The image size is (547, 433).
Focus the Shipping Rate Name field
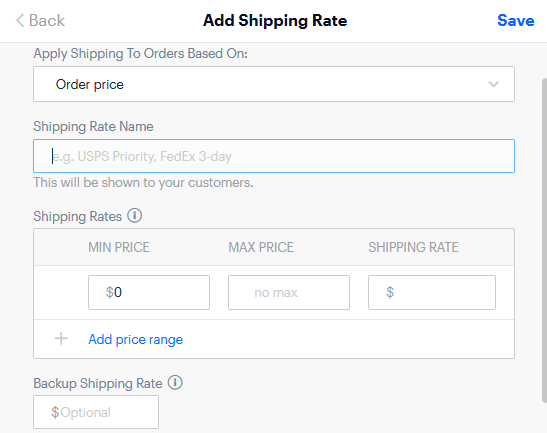pos(274,156)
